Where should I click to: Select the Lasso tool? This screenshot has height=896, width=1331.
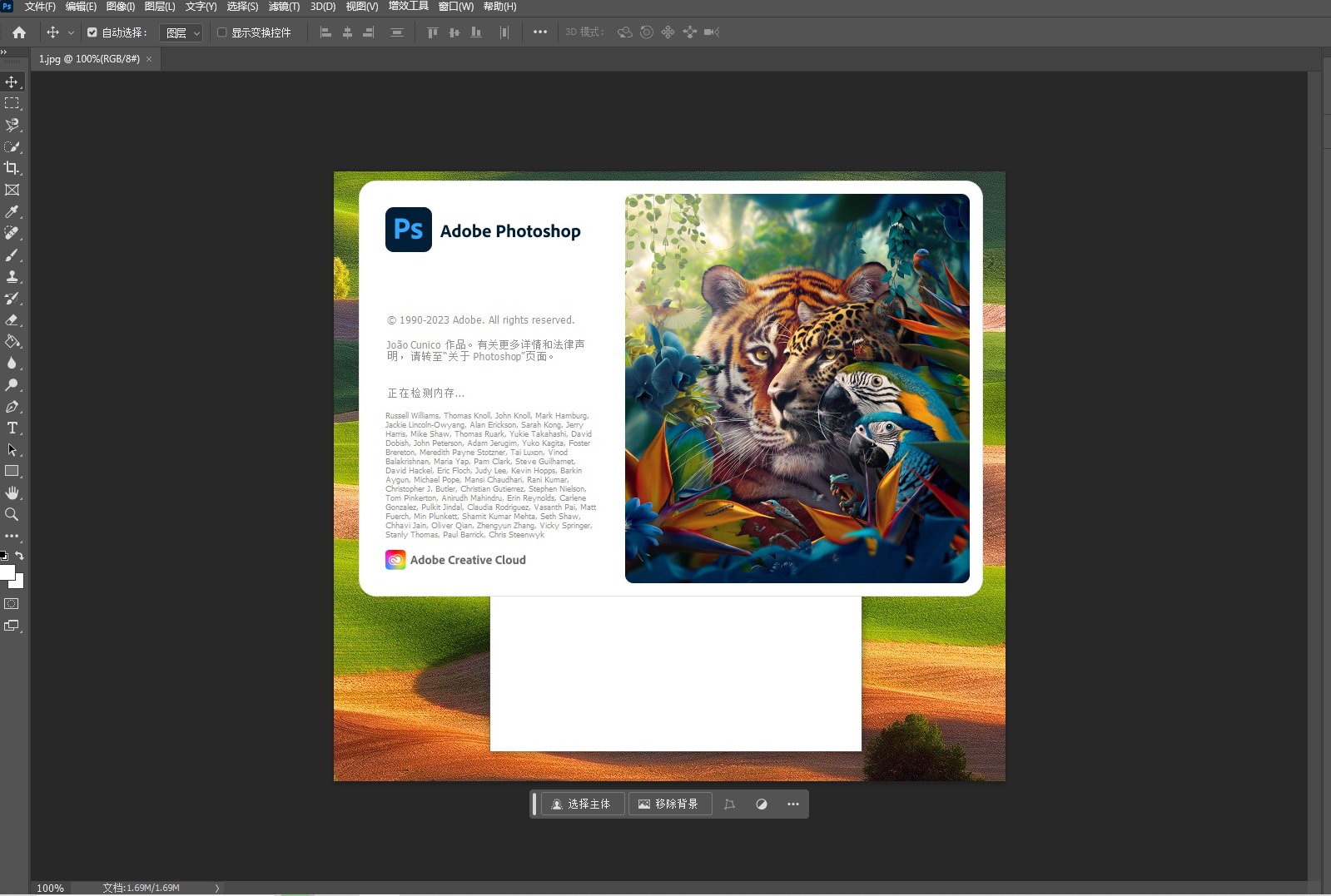(x=12, y=125)
